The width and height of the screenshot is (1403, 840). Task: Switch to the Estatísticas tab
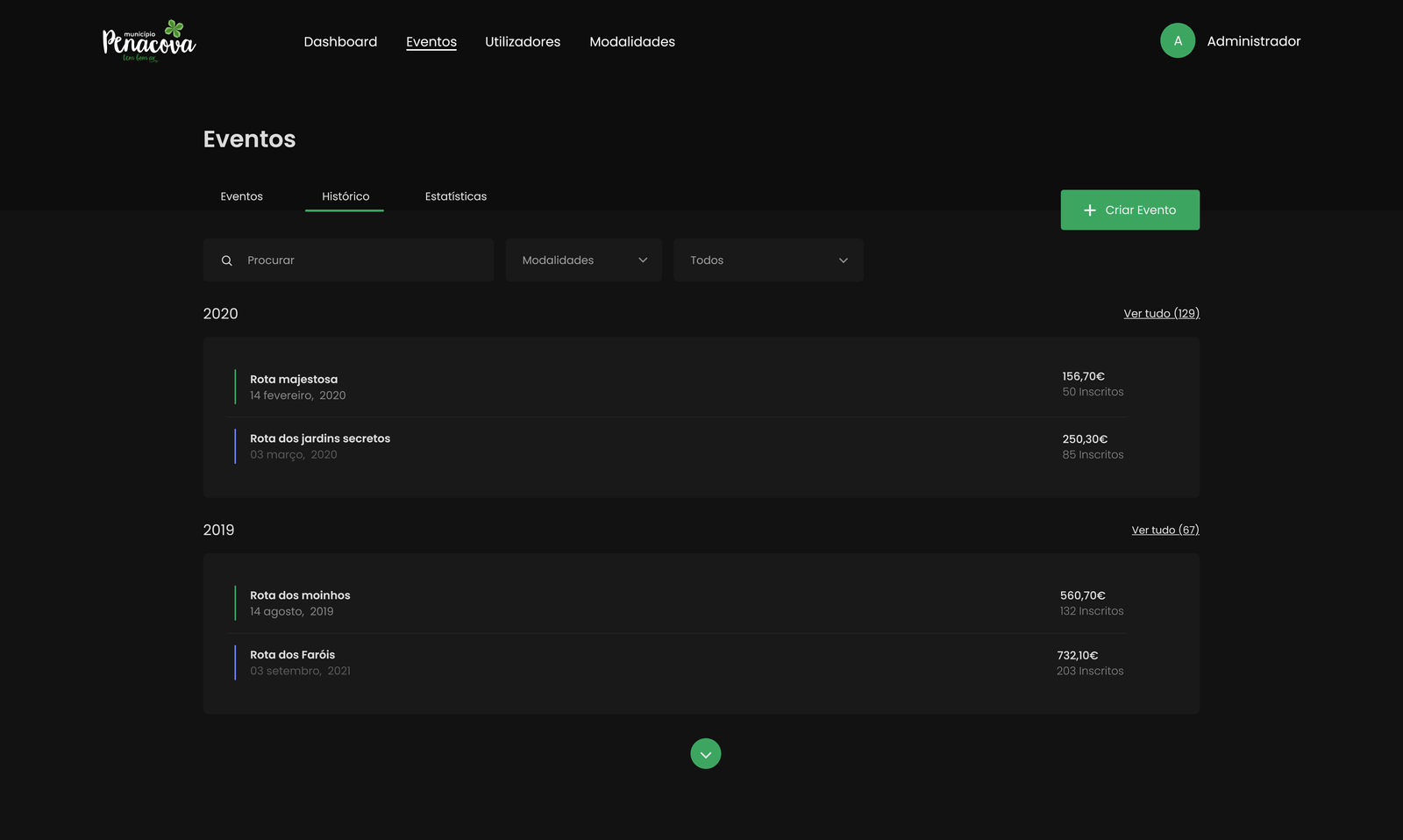(455, 196)
